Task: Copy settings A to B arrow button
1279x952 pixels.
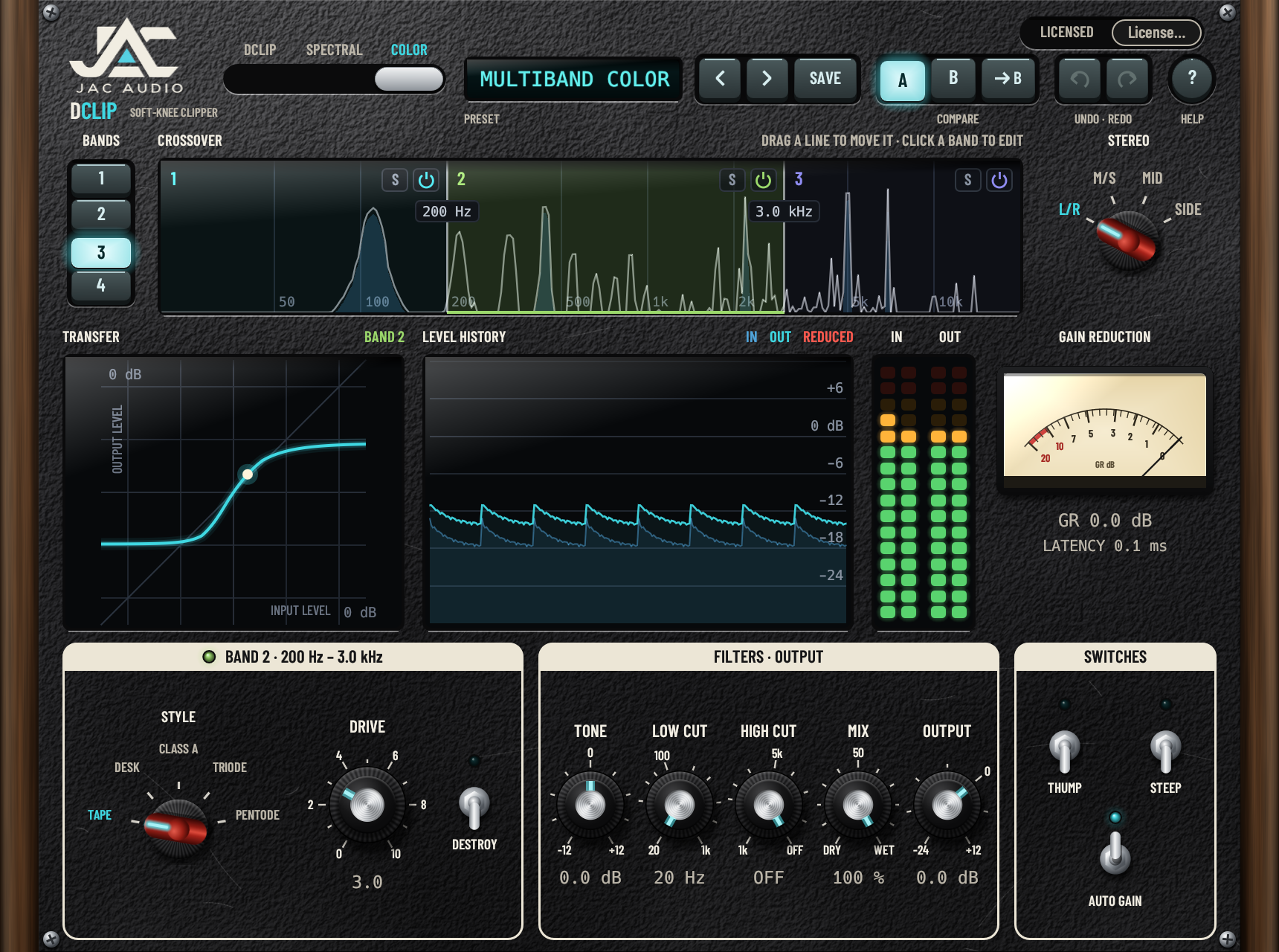Action: pos(1008,78)
